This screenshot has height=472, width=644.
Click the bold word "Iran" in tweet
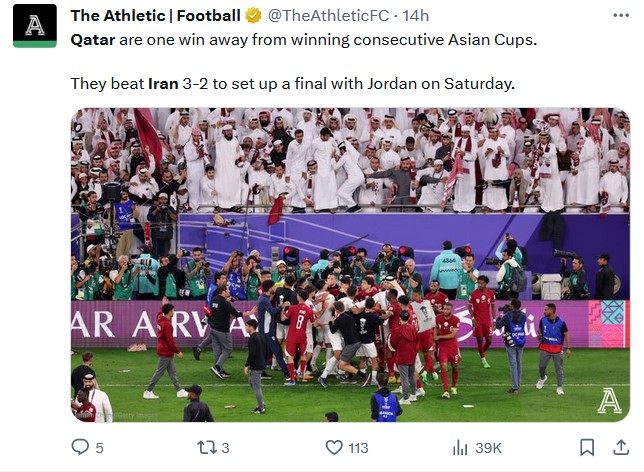pyautogui.click(x=163, y=84)
